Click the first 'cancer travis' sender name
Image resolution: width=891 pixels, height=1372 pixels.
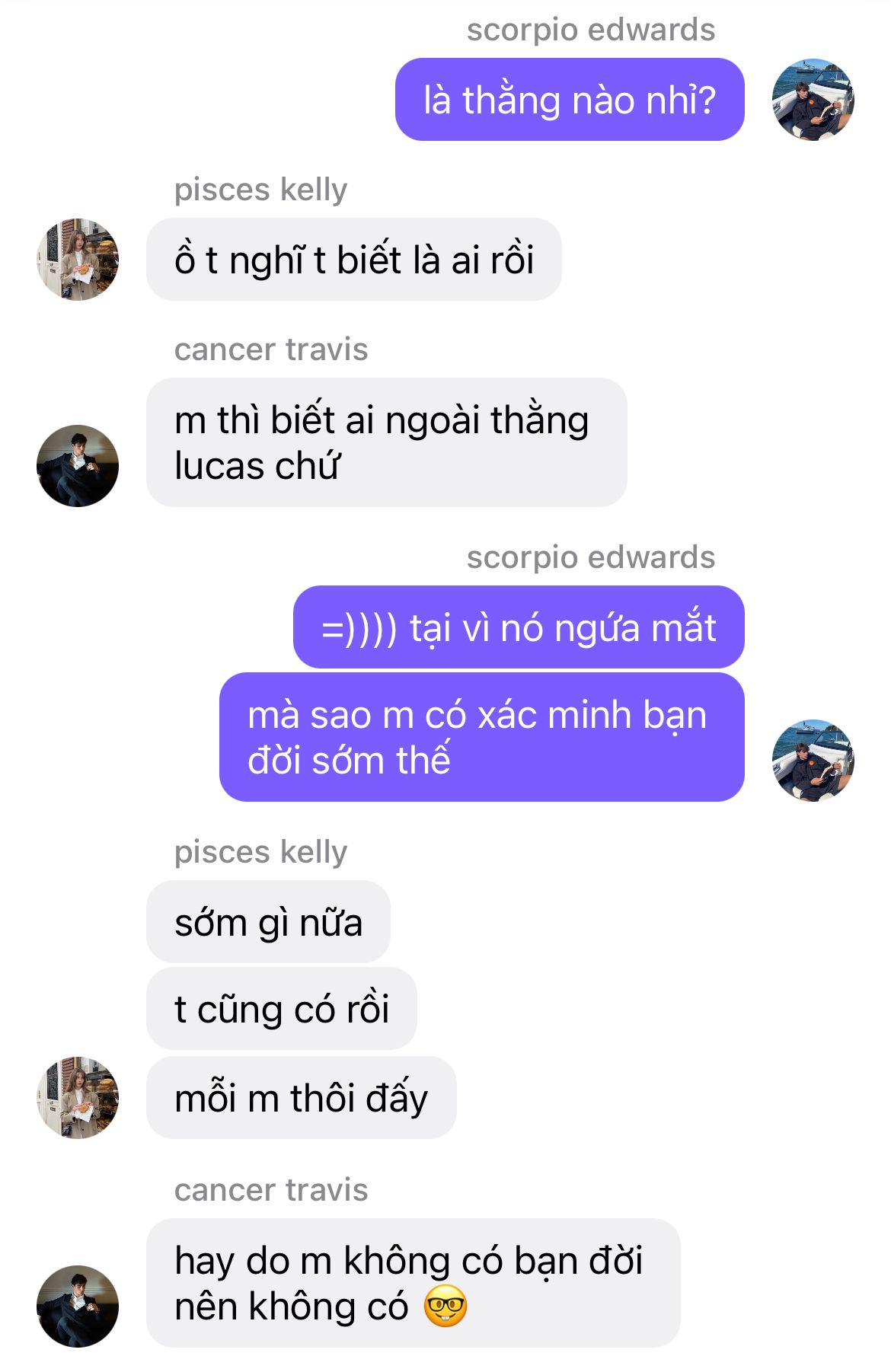coord(271,349)
